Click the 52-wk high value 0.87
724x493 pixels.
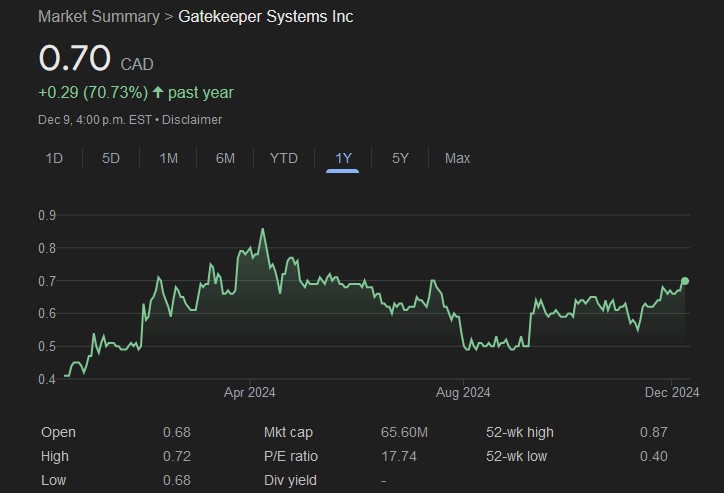pyautogui.click(x=653, y=432)
